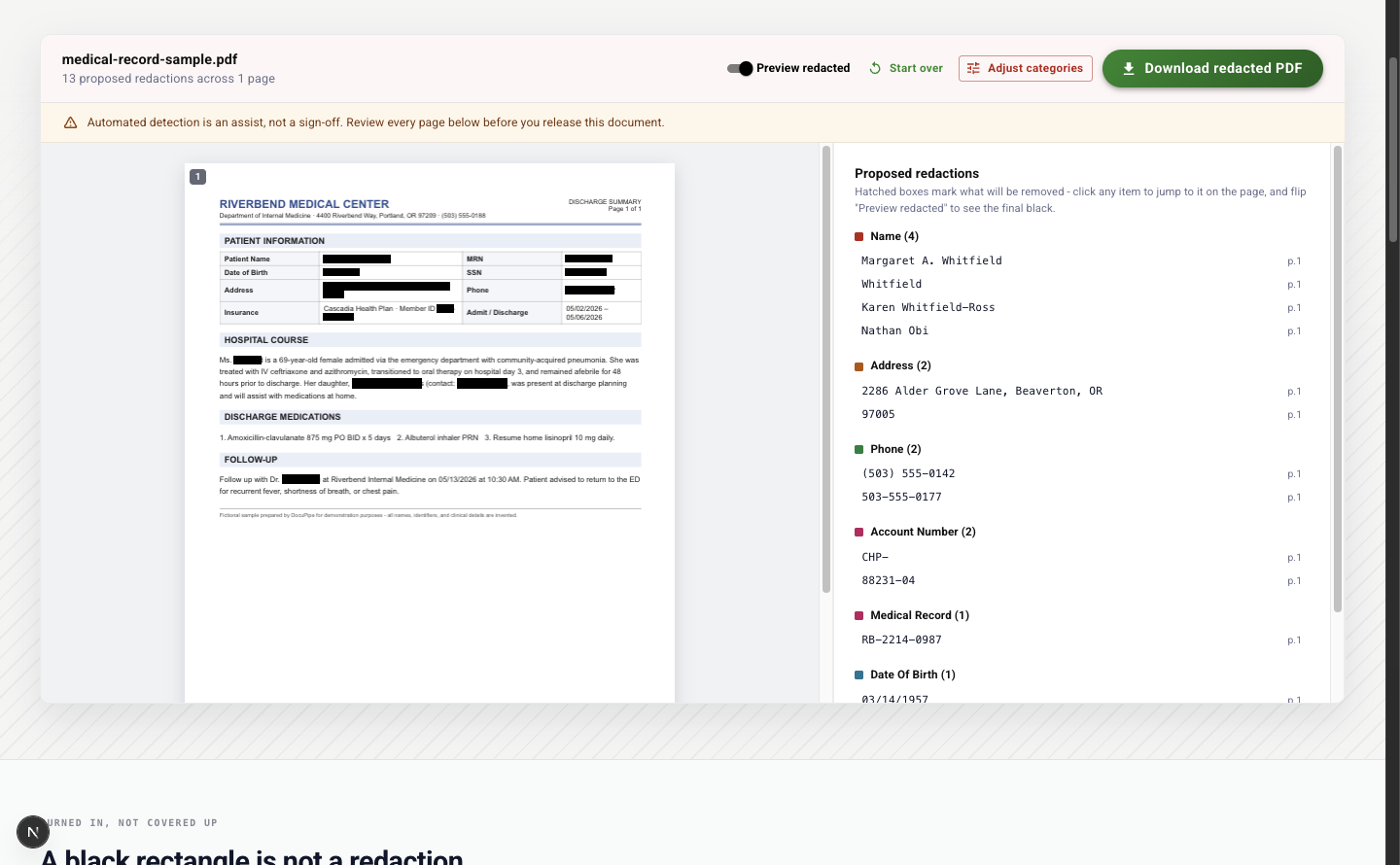This screenshot has width=1400, height=865.
Task: Click the Date Of Birth (1) heading
Action: [x=913, y=675]
